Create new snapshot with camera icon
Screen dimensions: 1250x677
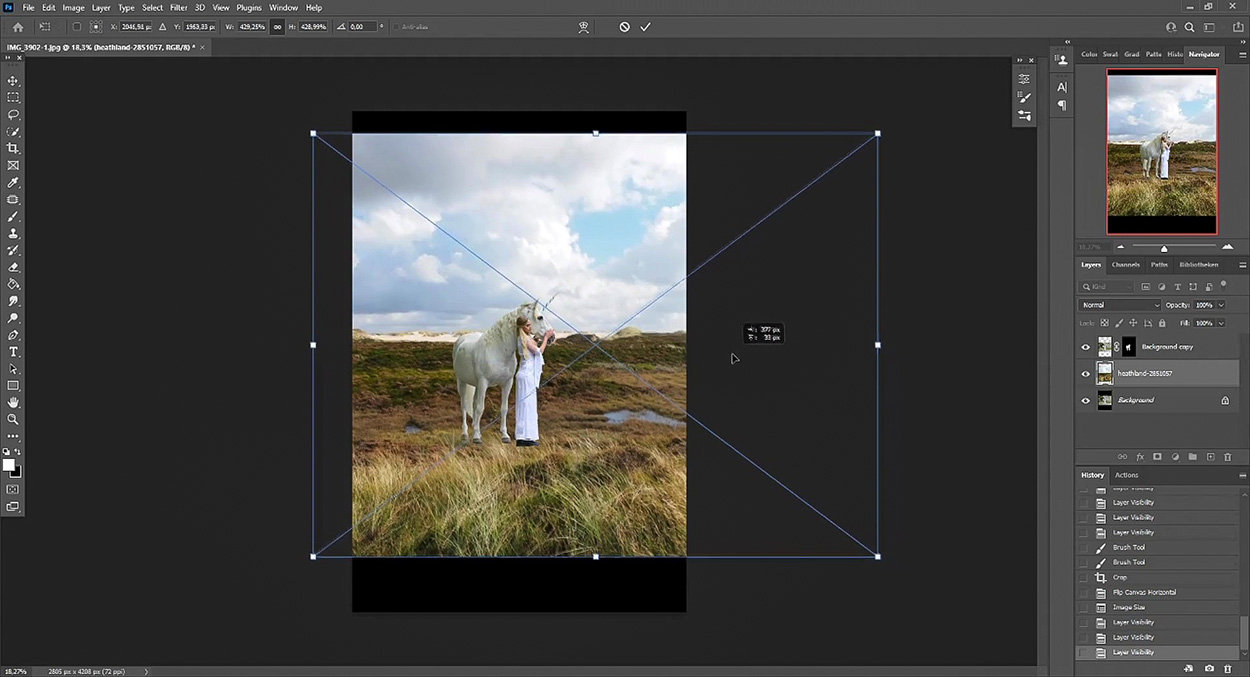(1209, 668)
